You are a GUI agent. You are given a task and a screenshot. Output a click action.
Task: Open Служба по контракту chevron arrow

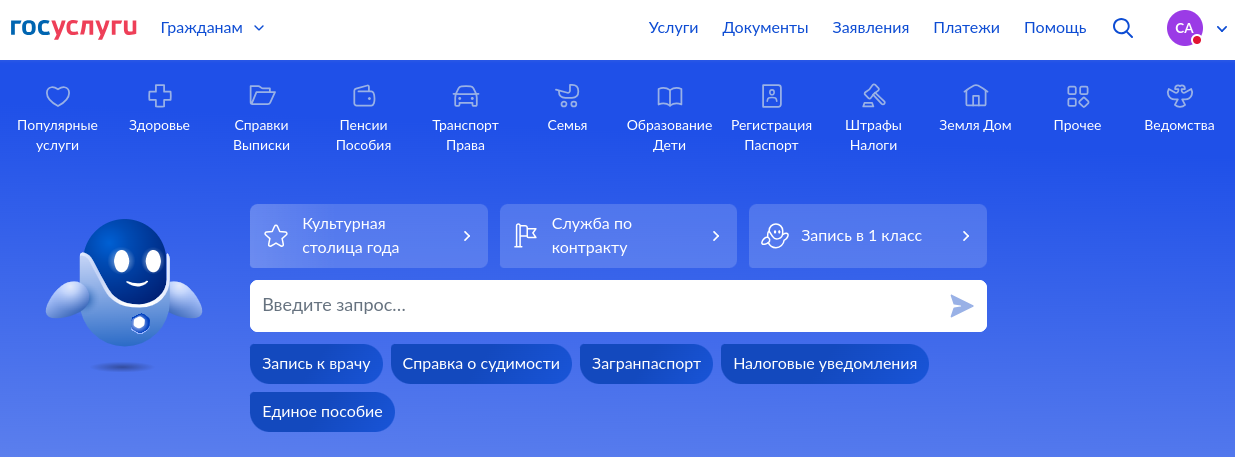(x=716, y=236)
